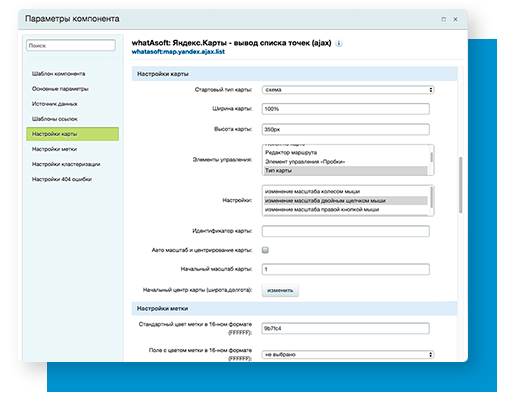
Task: Click the Стандартный цвет метки field
Action: tap(346, 328)
